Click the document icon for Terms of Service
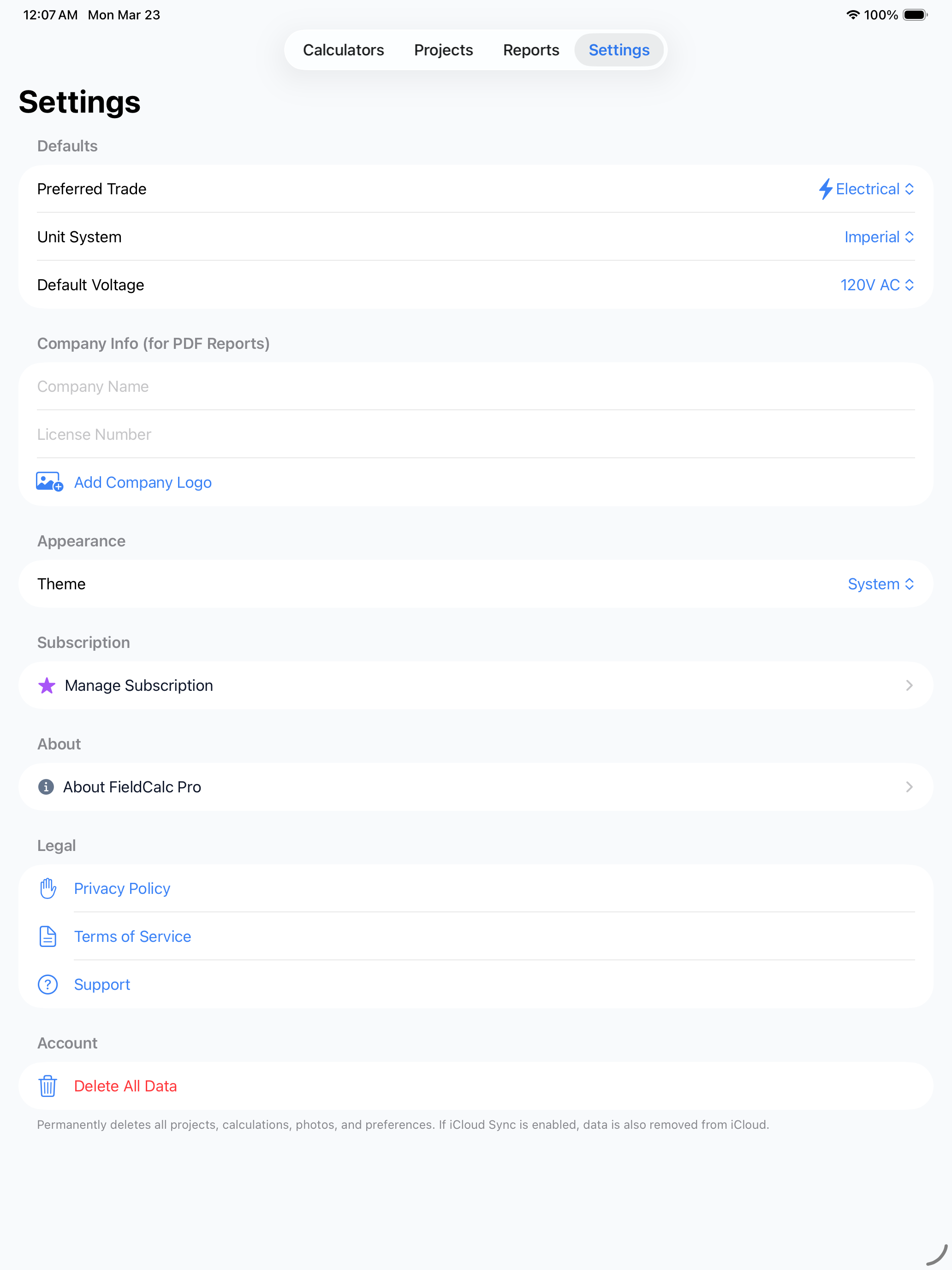 (48, 936)
